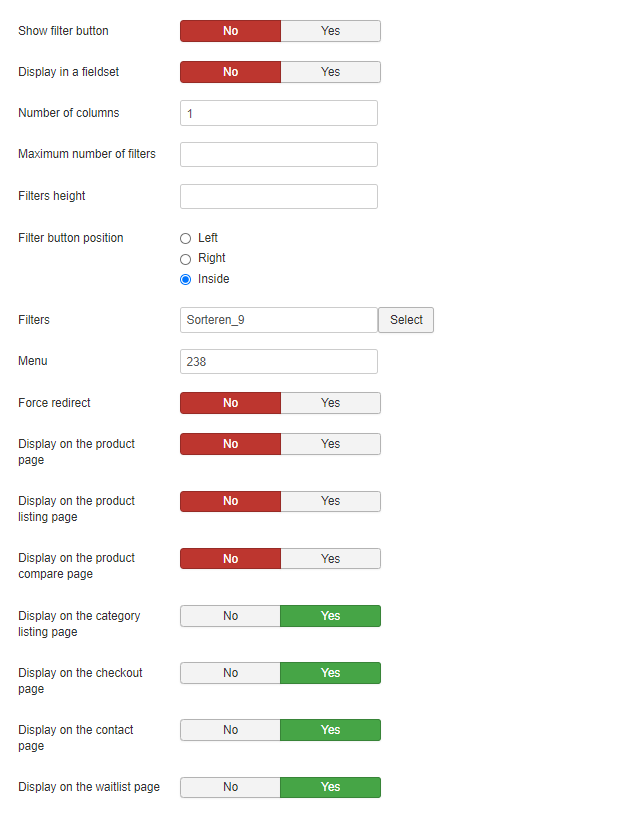Enable Display on the product page
Image resolution: width=628 pixels, height=818 pixels.
coord(330,444)
